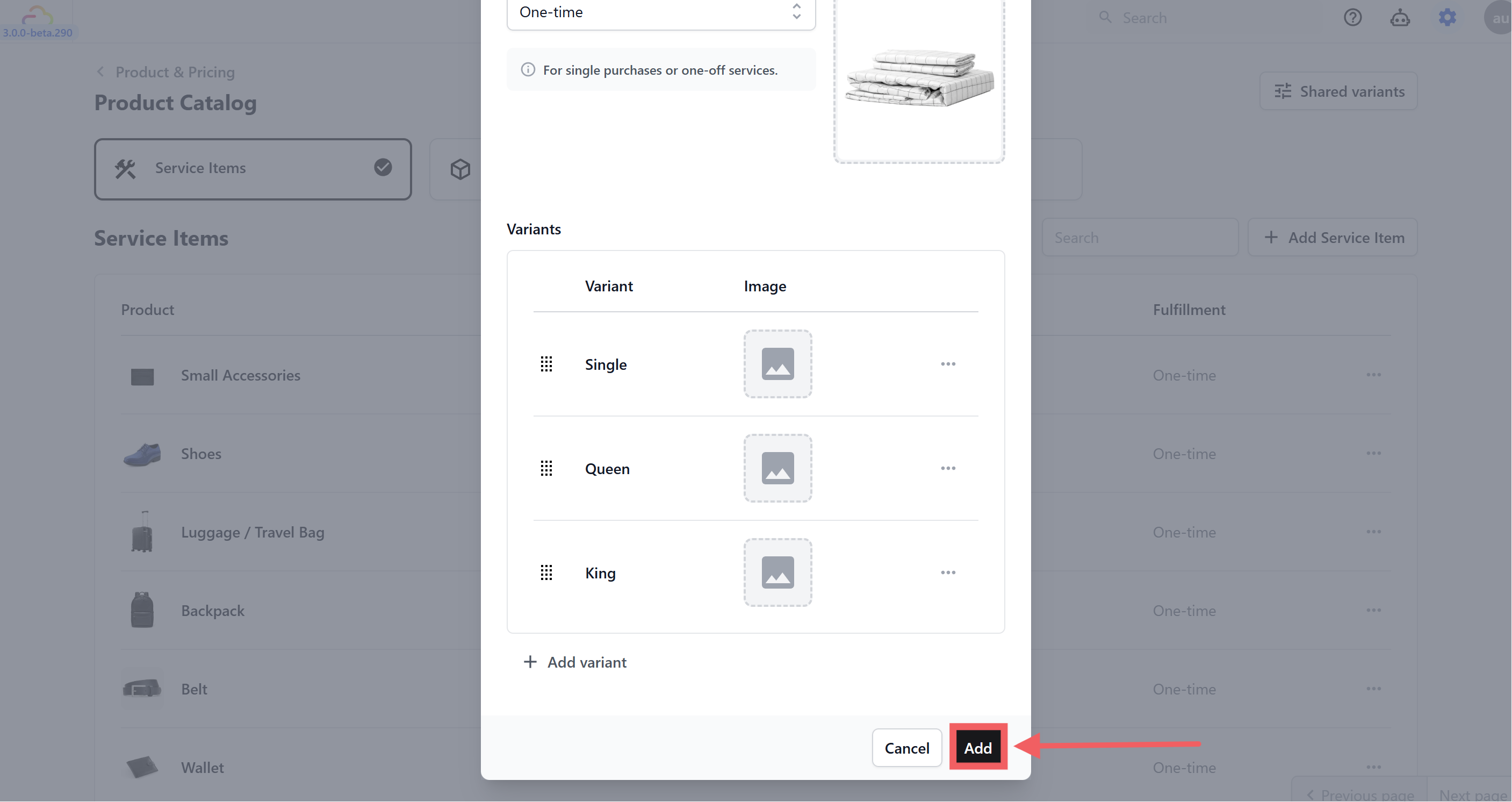Open more options for Queen variant

tap(948, 469)
